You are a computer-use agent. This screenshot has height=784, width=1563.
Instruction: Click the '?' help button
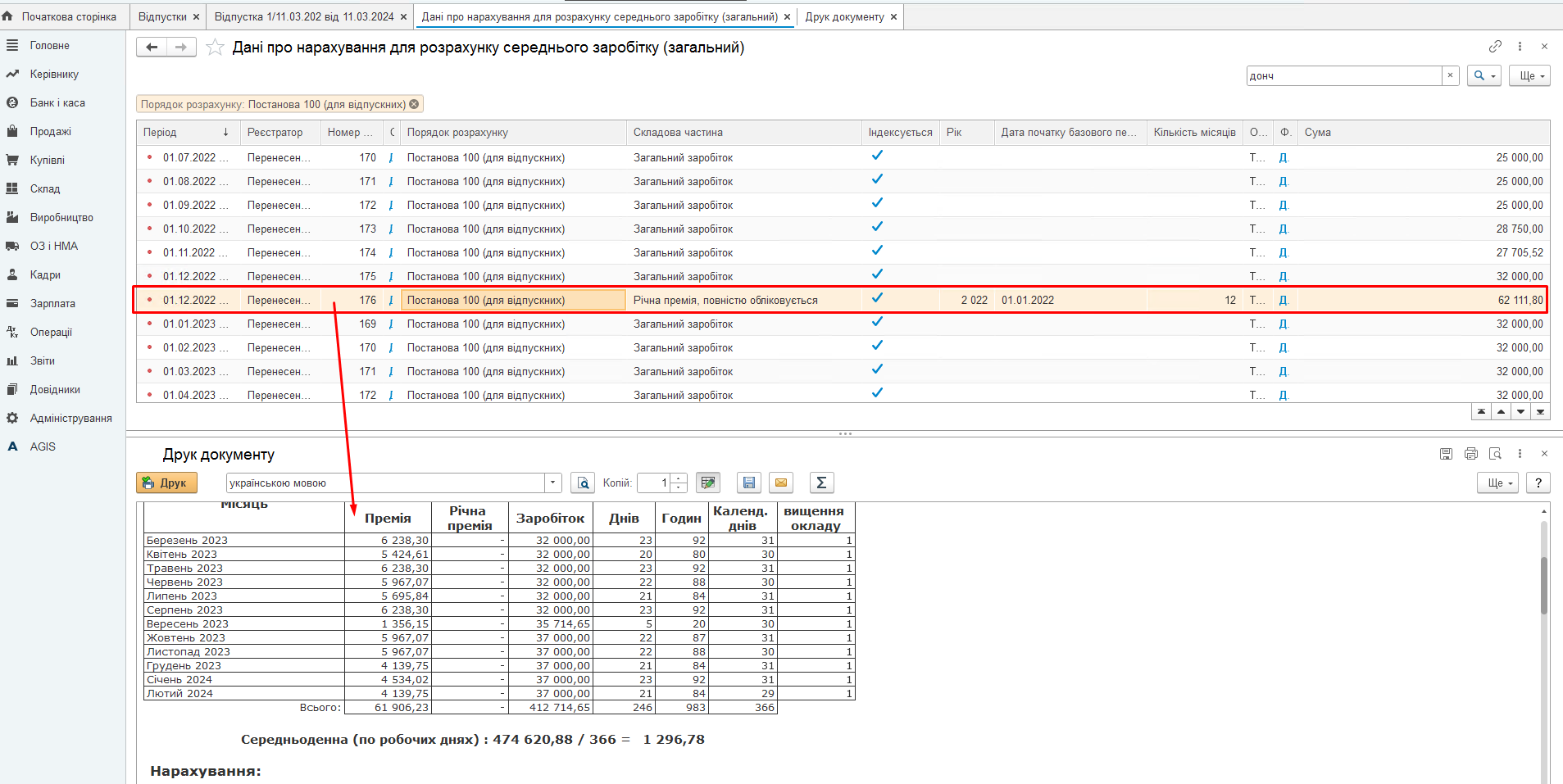[x=1538, y=483]
